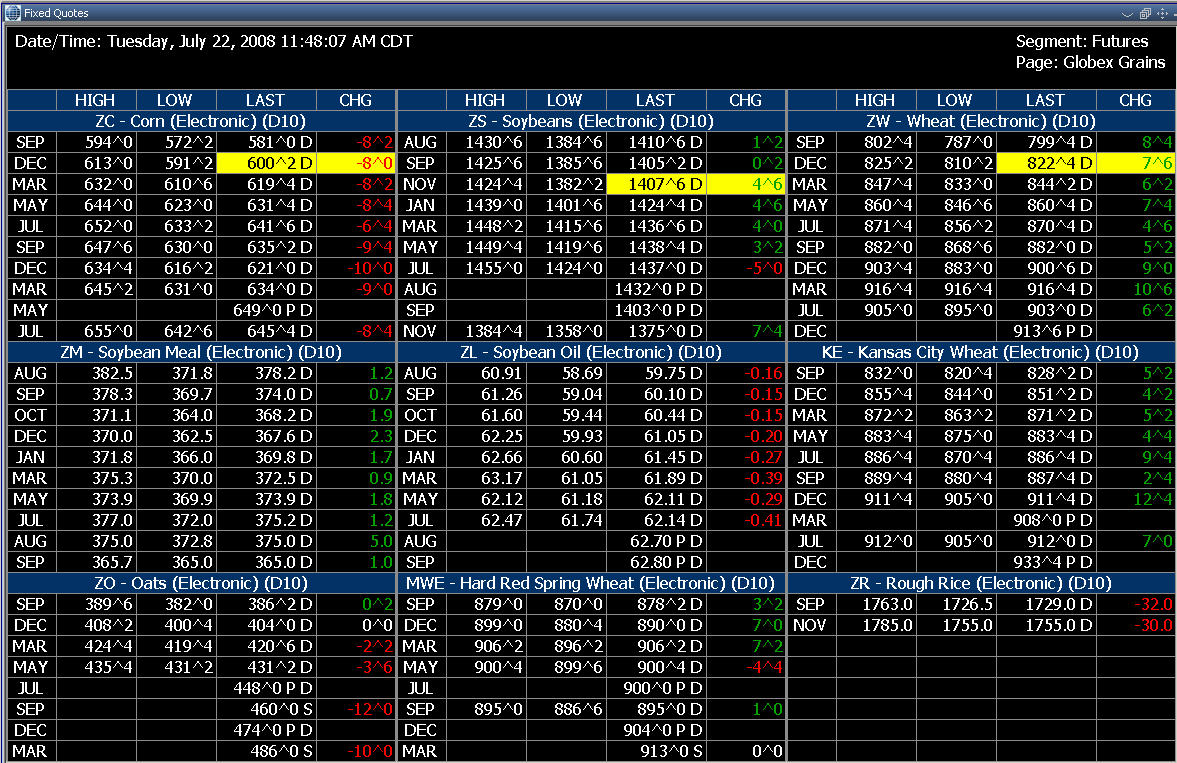
Task: Select highlighted 1407^6 D soybeans NOV last price
Action: tap(656, 184)
